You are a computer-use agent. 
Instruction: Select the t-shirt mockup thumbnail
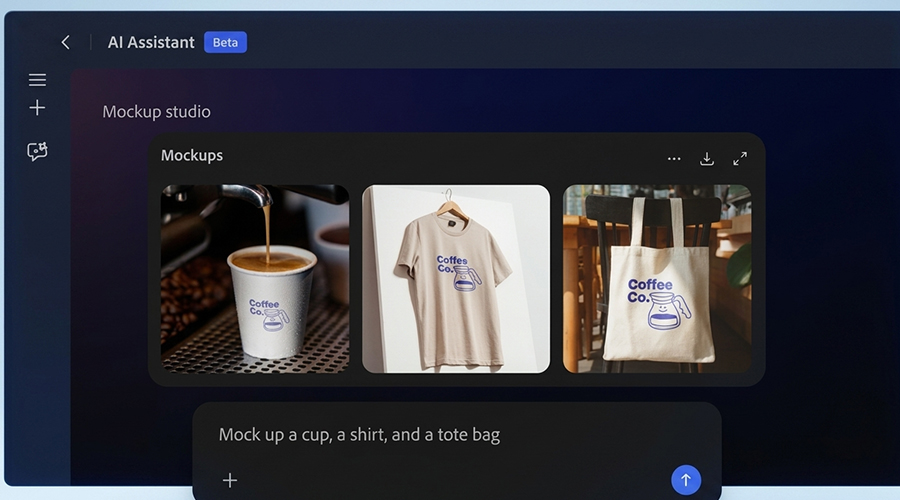(456, 279)
